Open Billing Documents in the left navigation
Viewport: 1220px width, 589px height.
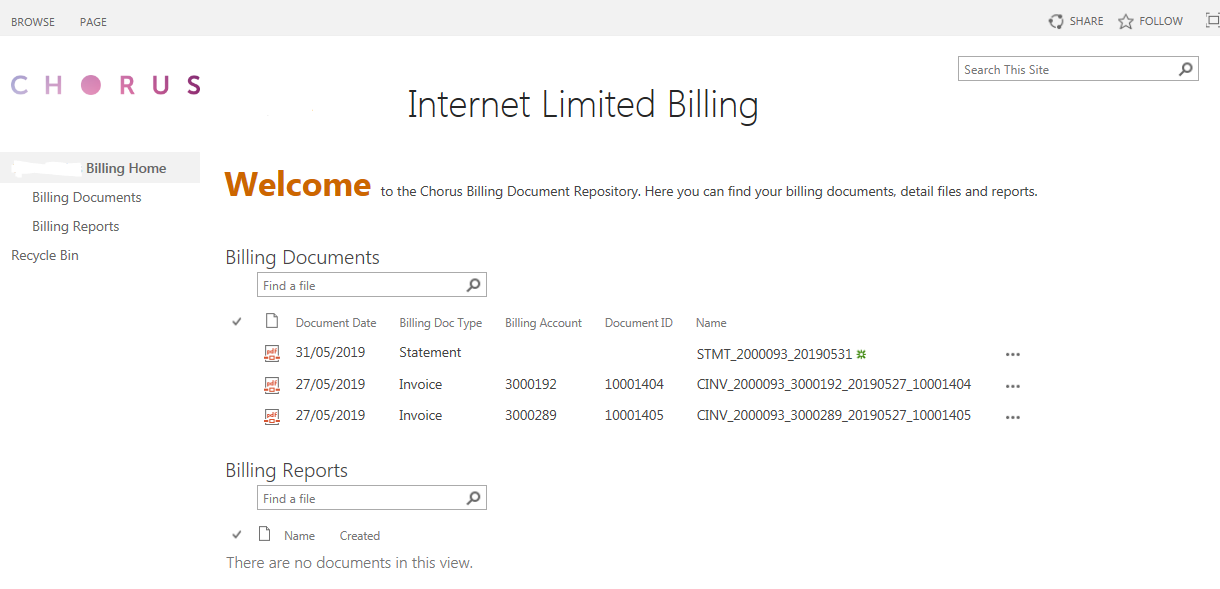(x=87, y=197)
